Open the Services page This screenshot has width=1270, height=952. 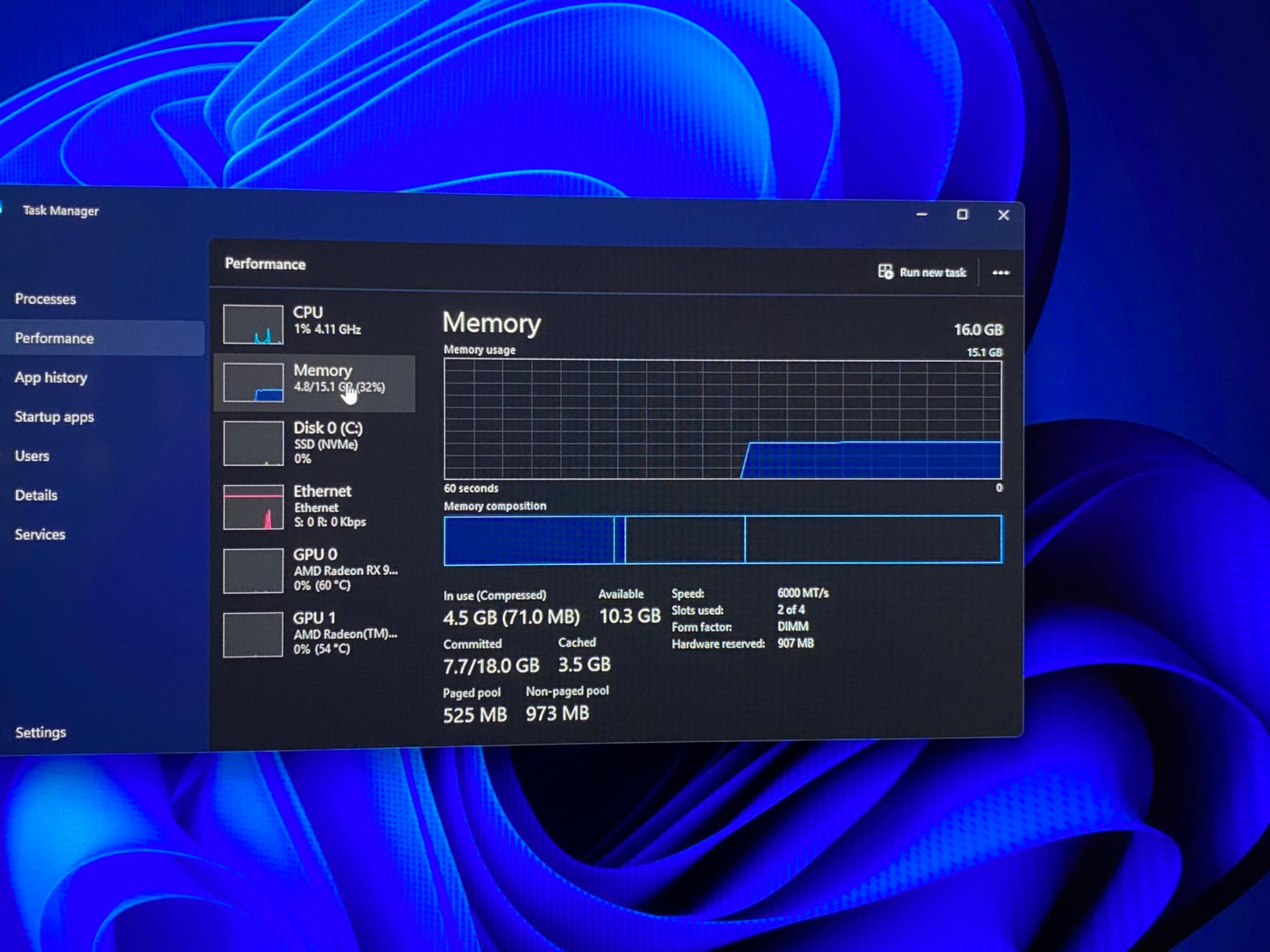[40, 534]
